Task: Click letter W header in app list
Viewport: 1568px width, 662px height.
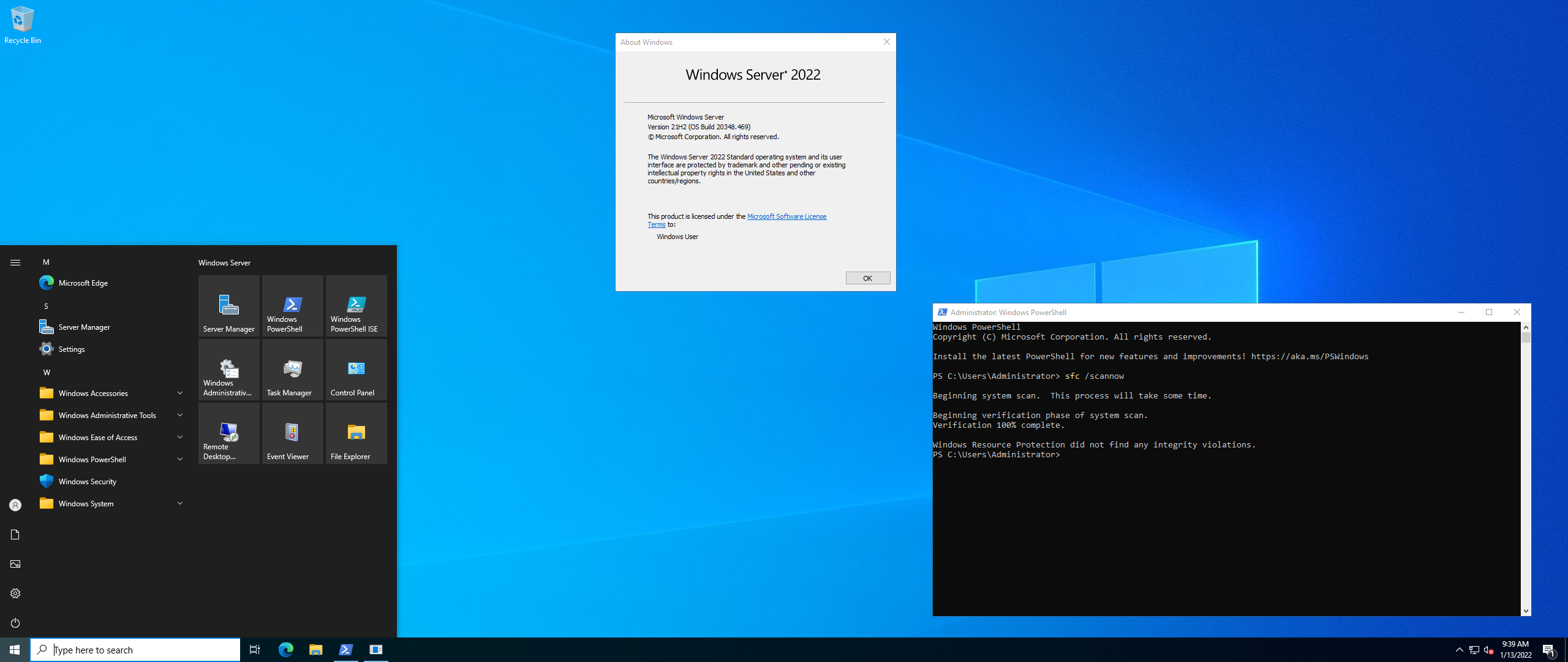Action: (47, 372)
